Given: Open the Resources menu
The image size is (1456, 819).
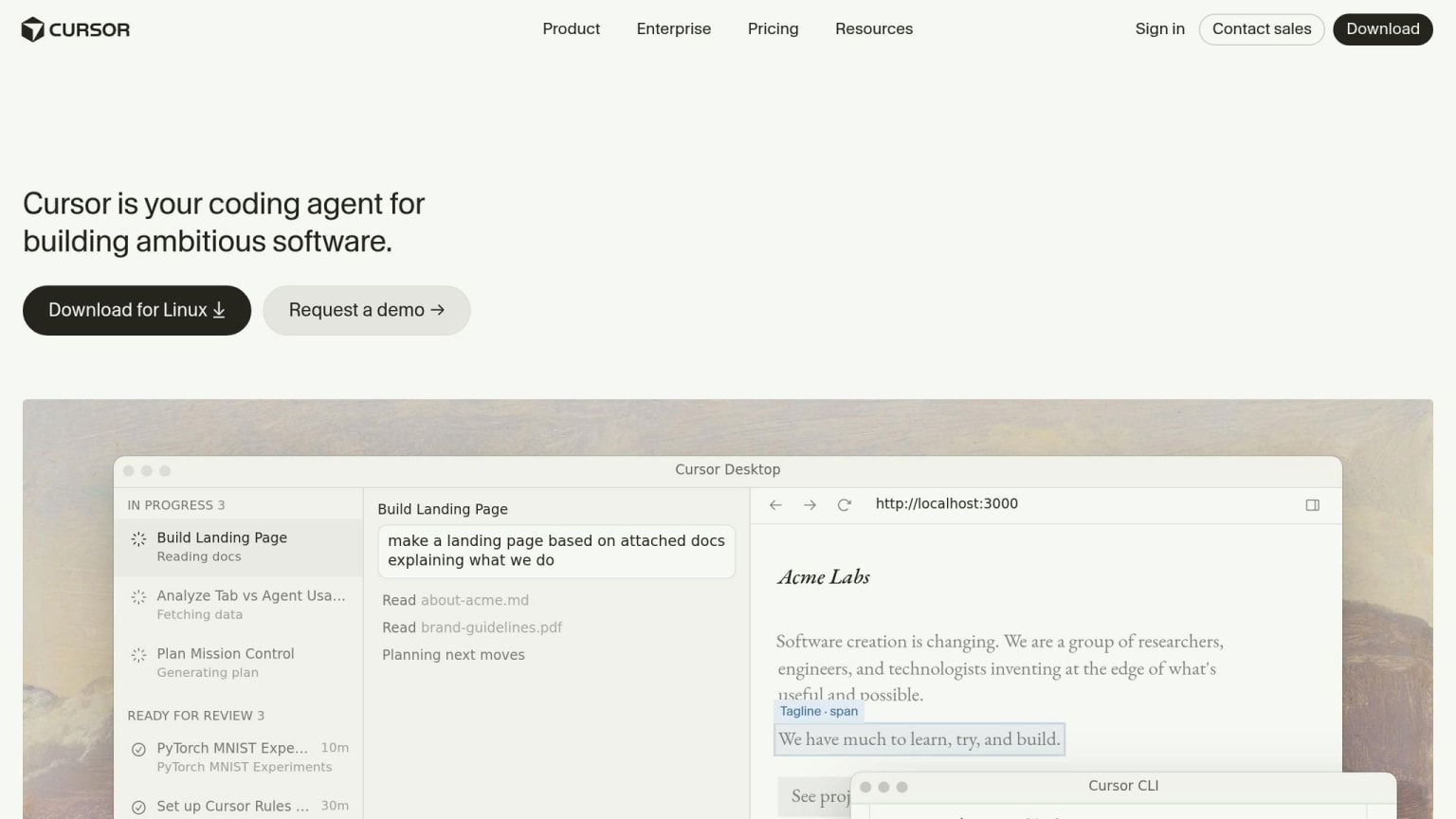Looking at the screenshot, I should (x=874, y=29).
